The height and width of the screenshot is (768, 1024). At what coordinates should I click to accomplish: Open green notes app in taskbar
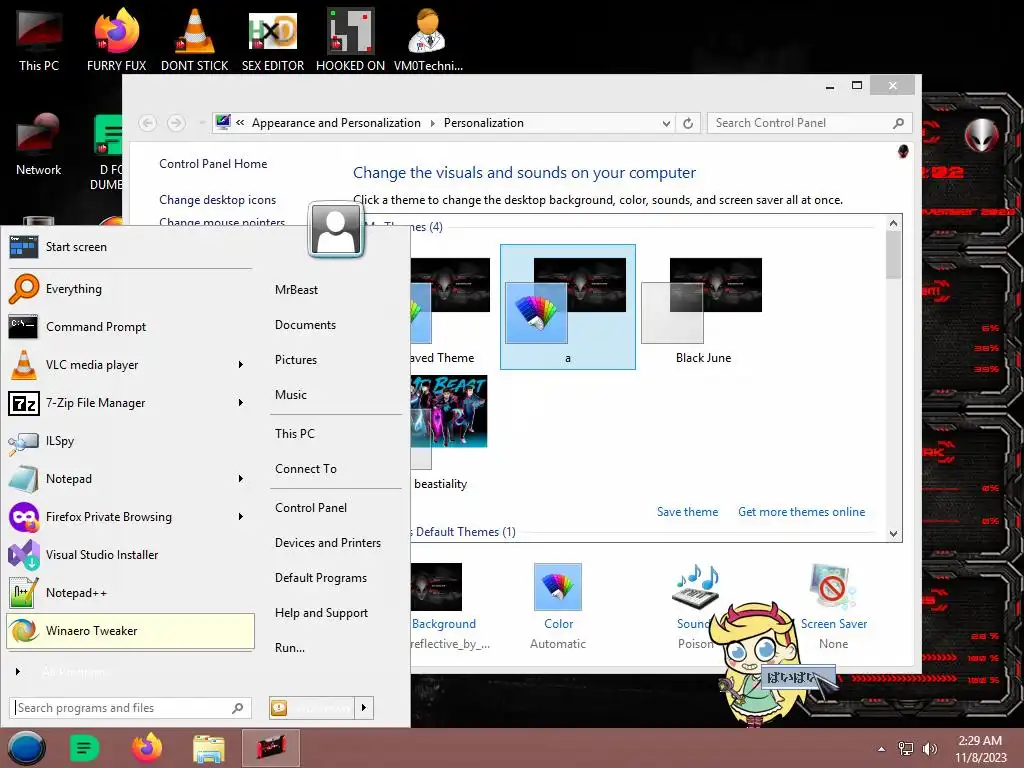[84, 748]
